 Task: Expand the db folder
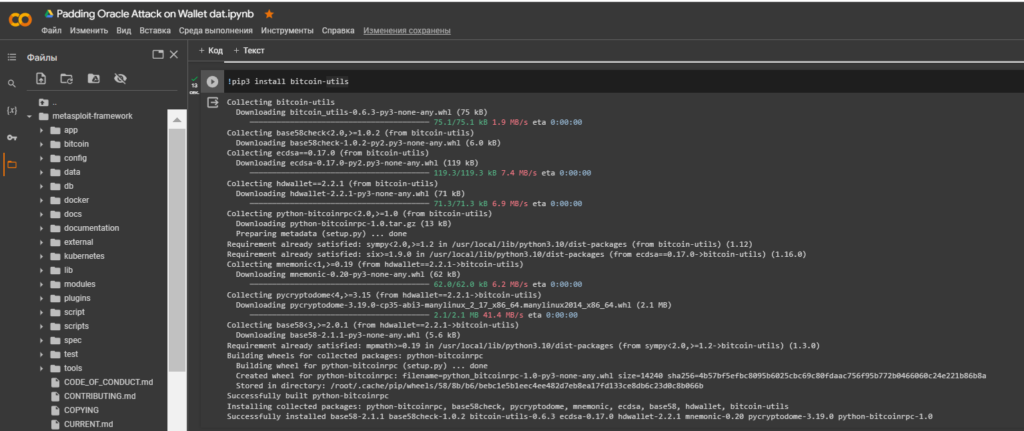pyautogui.click(x=41, y=186)
